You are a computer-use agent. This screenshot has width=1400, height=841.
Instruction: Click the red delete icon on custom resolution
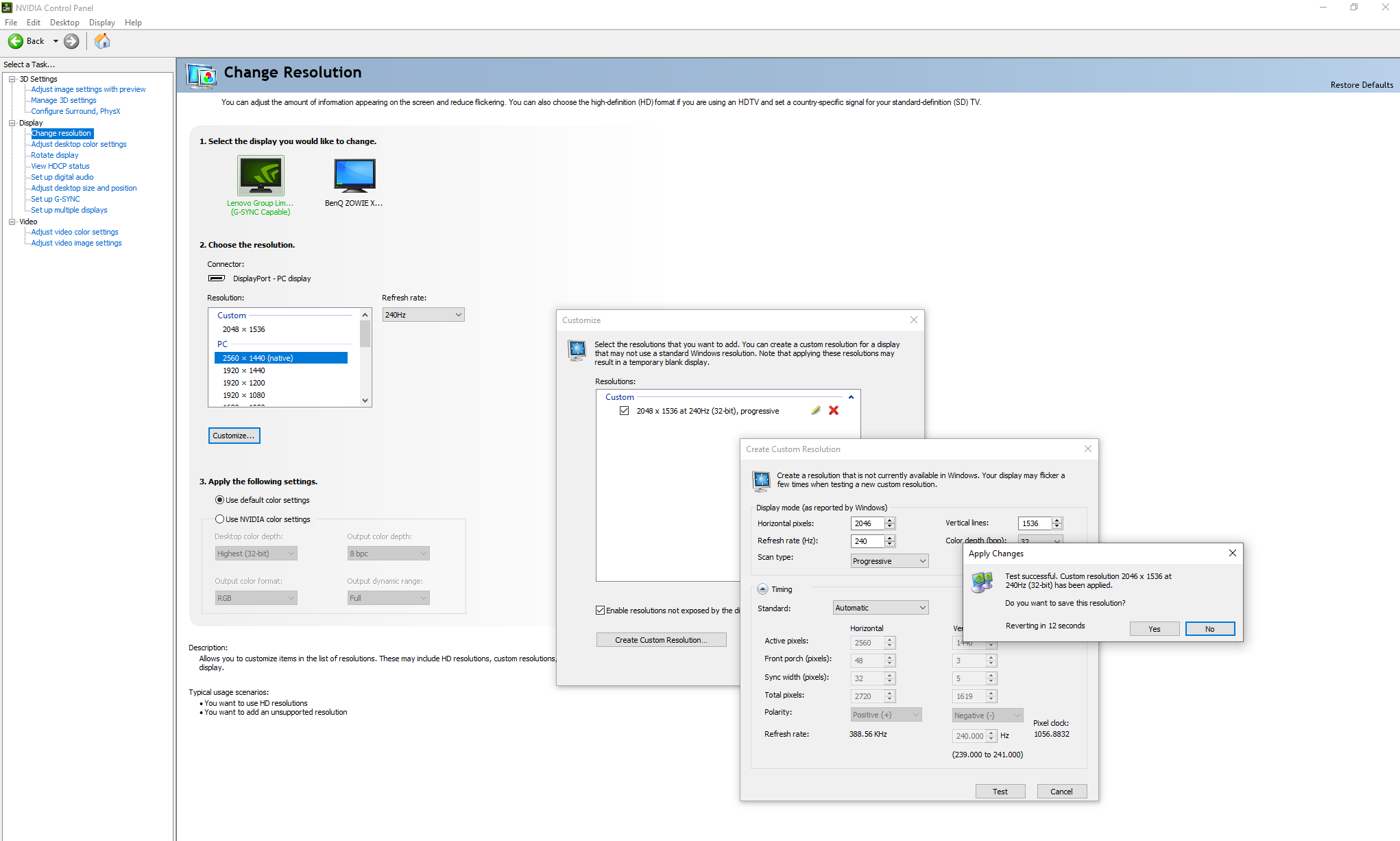(x=834, y=410)
